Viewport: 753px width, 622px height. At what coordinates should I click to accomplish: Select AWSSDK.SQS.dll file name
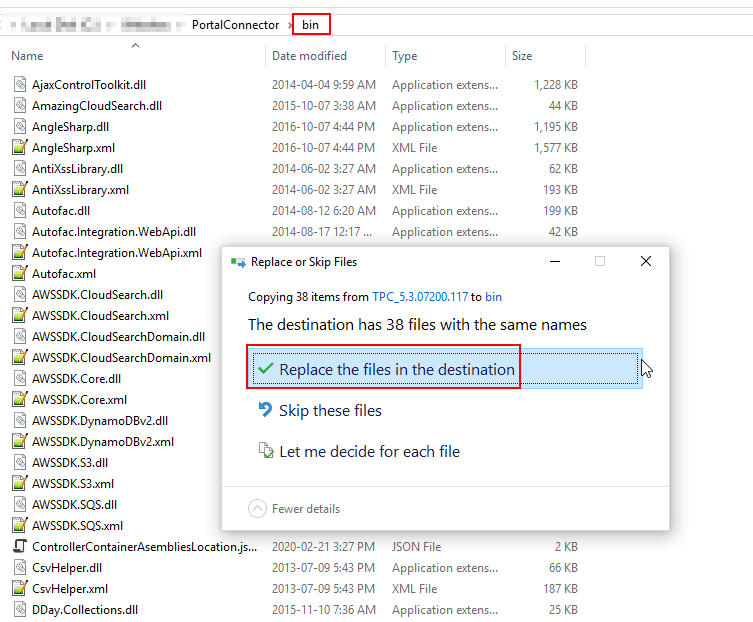(x=74, y=505)
